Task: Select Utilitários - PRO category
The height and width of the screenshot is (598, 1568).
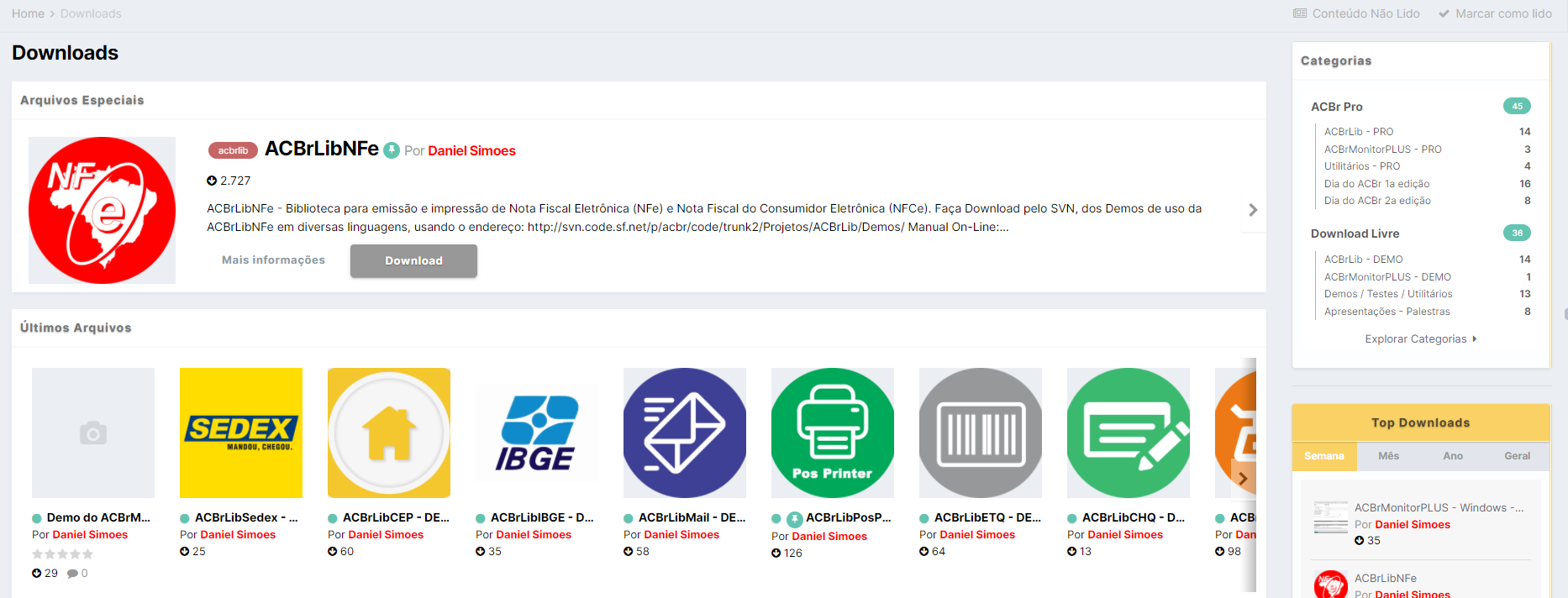Action: 1362,166
